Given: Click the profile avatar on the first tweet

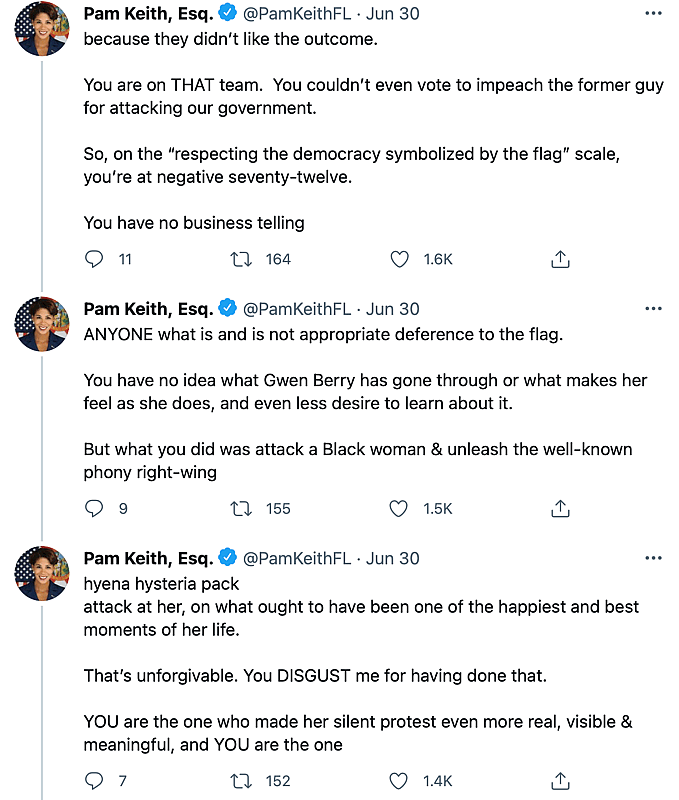Looking at the screenshot, I should point(41,29).
